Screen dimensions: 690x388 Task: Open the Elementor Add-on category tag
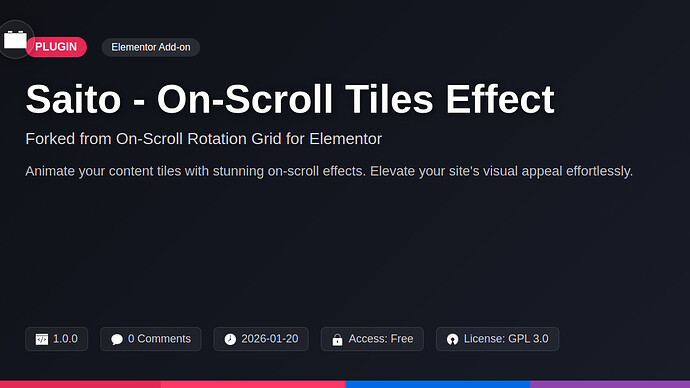coord(150,47)
